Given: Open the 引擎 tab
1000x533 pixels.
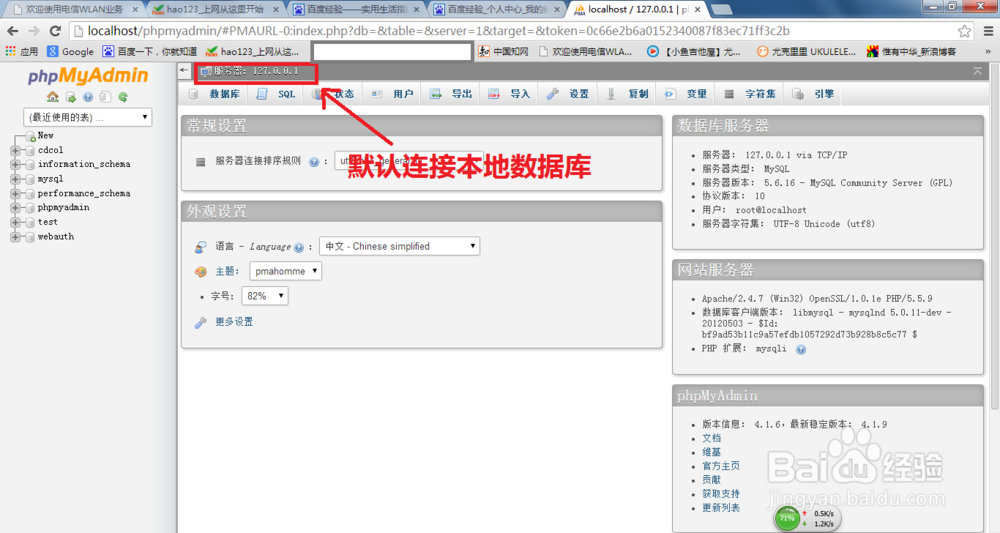Looking at the screenshot, I should click(813, 94).
